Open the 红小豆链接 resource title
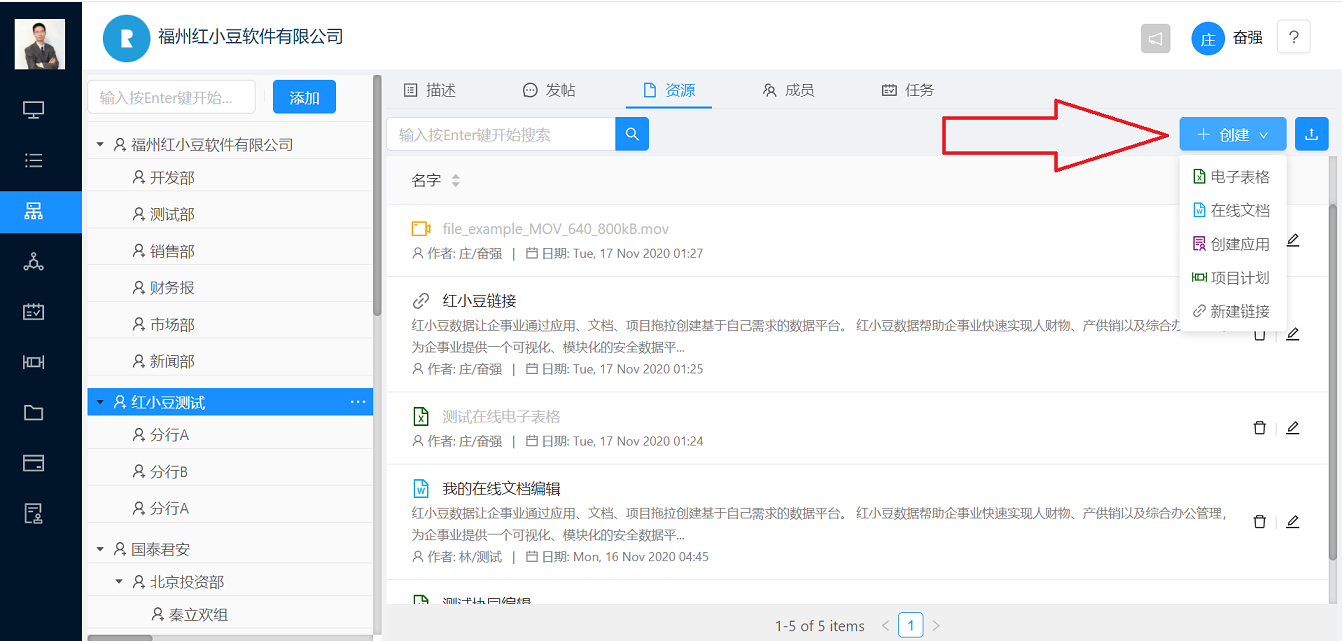Viewport: 1342px width, 641px height. coord(479,301)
